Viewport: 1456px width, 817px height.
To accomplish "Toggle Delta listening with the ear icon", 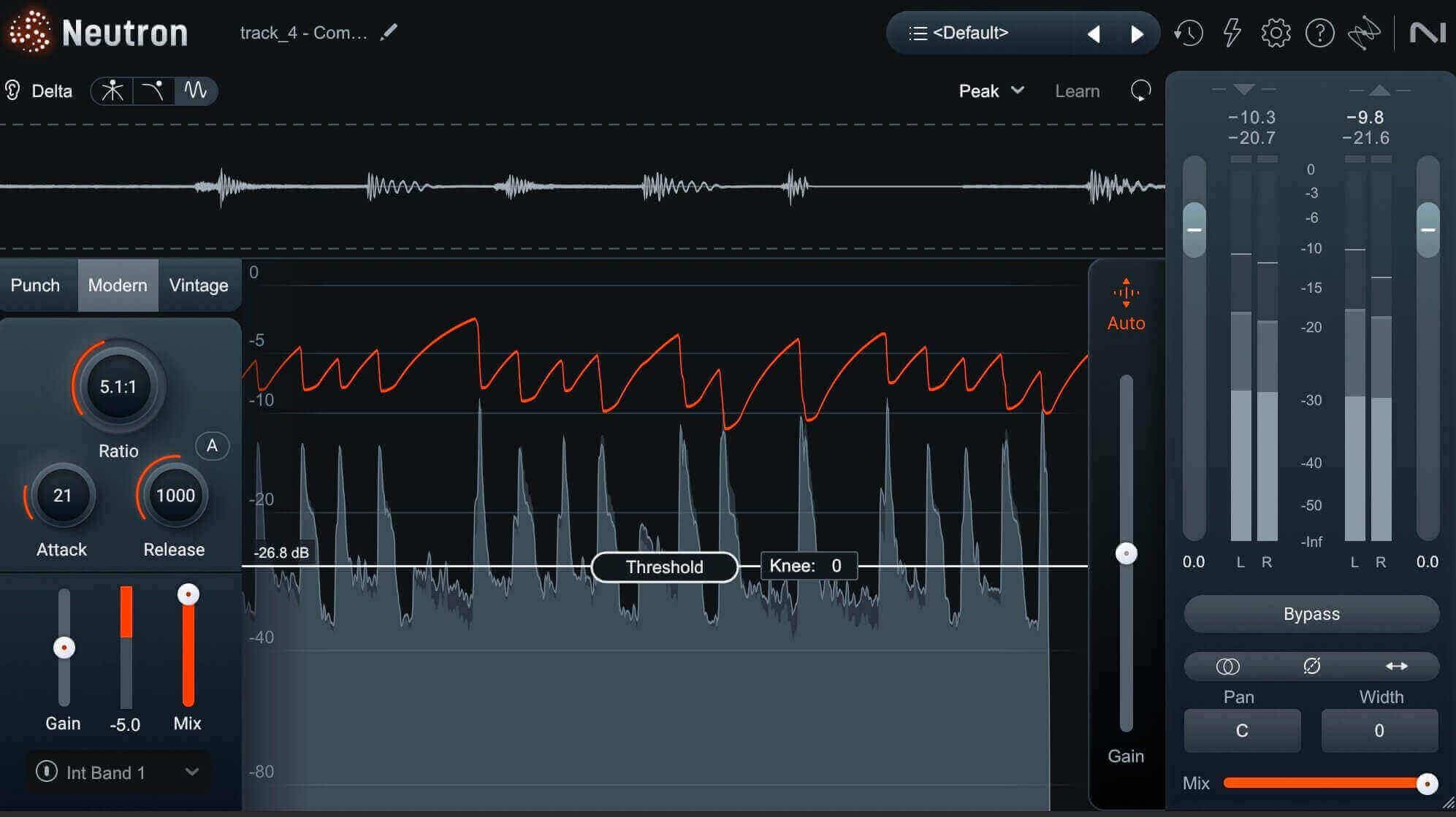I will point(12,91).
